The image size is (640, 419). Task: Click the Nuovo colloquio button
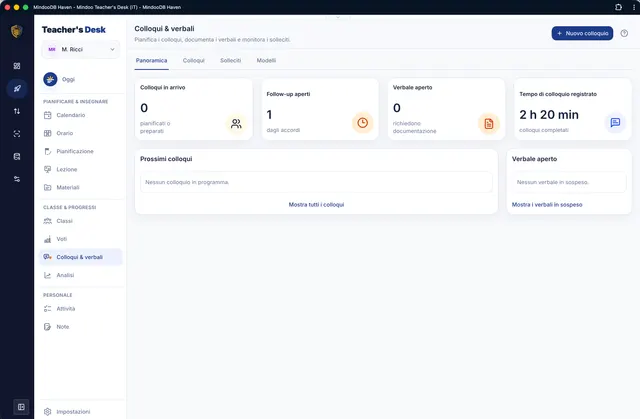coord(582,33)
